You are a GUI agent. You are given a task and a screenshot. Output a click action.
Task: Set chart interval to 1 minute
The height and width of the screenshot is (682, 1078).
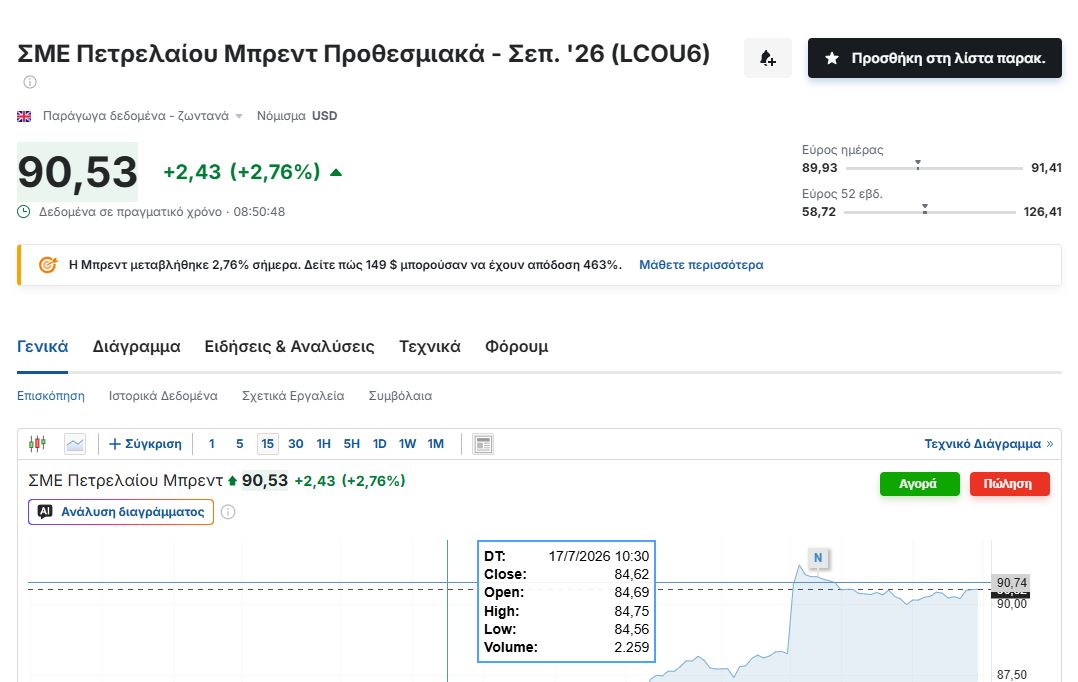pyautogui.click(x=212, y=444)
